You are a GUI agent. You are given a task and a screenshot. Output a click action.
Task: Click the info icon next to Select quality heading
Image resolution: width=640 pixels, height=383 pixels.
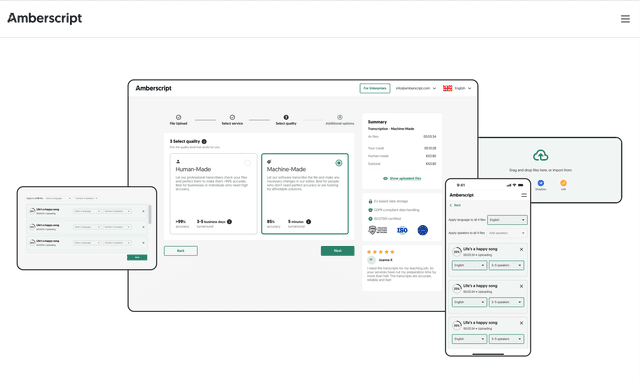pos(204,141)
